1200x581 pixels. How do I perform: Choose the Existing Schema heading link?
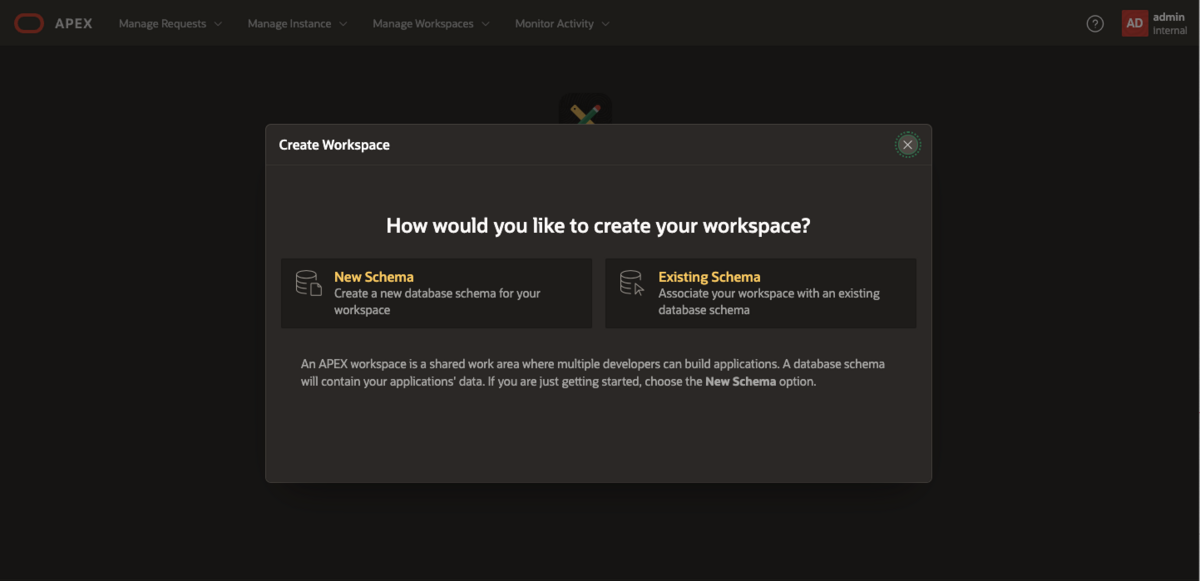709,277
